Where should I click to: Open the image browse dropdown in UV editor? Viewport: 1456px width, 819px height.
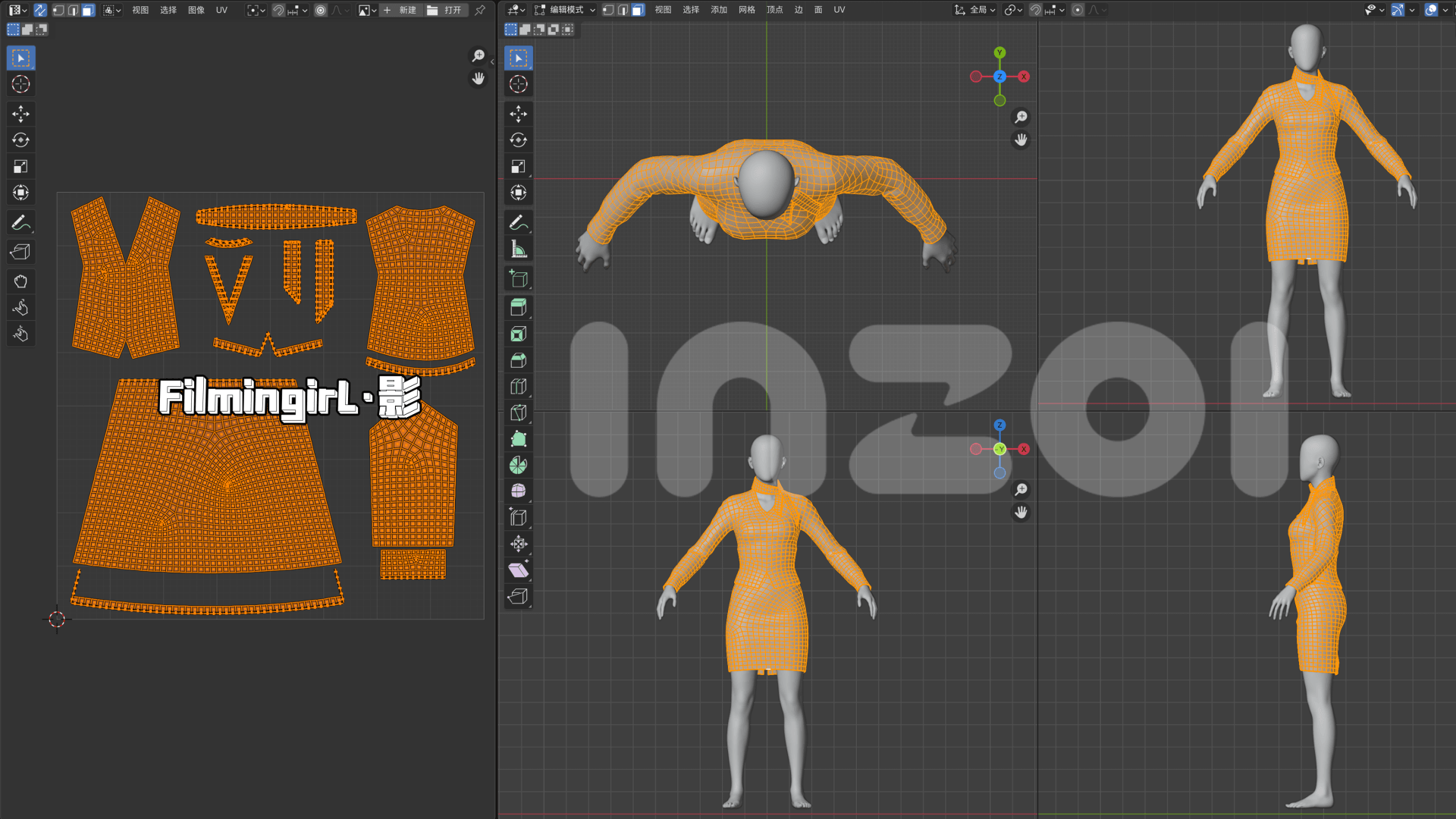click(368, 10)
